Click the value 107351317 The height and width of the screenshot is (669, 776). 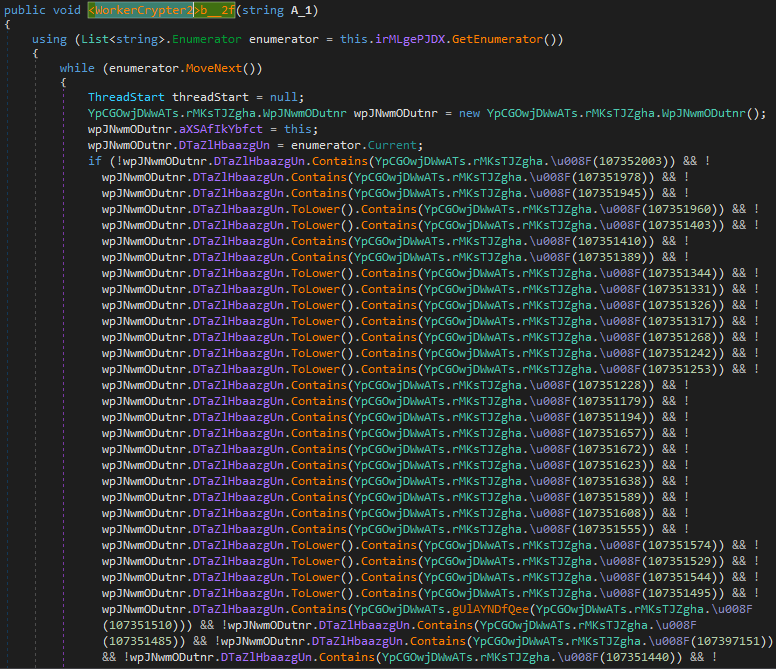[x=679, y=321]
